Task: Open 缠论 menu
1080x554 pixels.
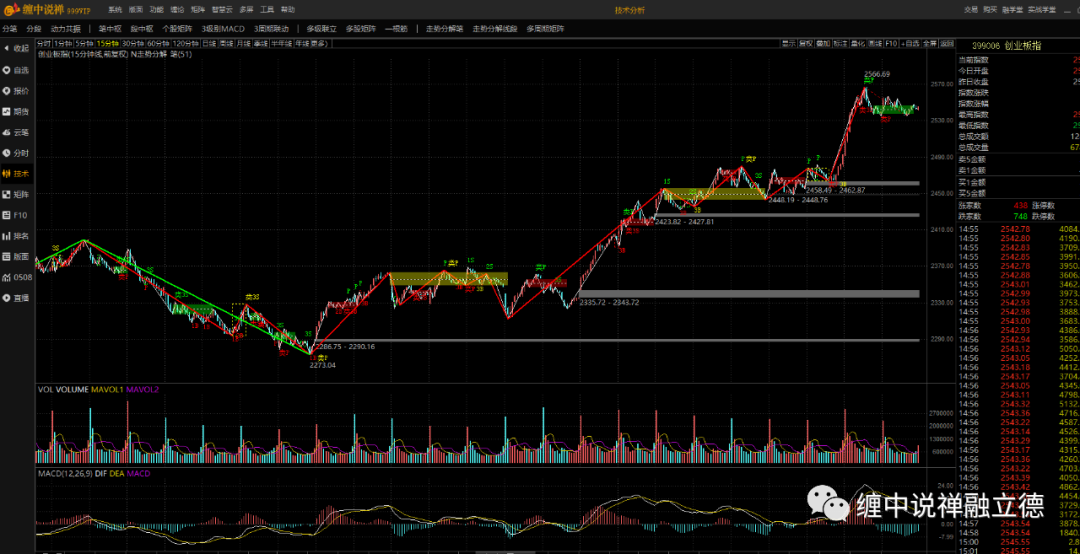Action: 177,10
